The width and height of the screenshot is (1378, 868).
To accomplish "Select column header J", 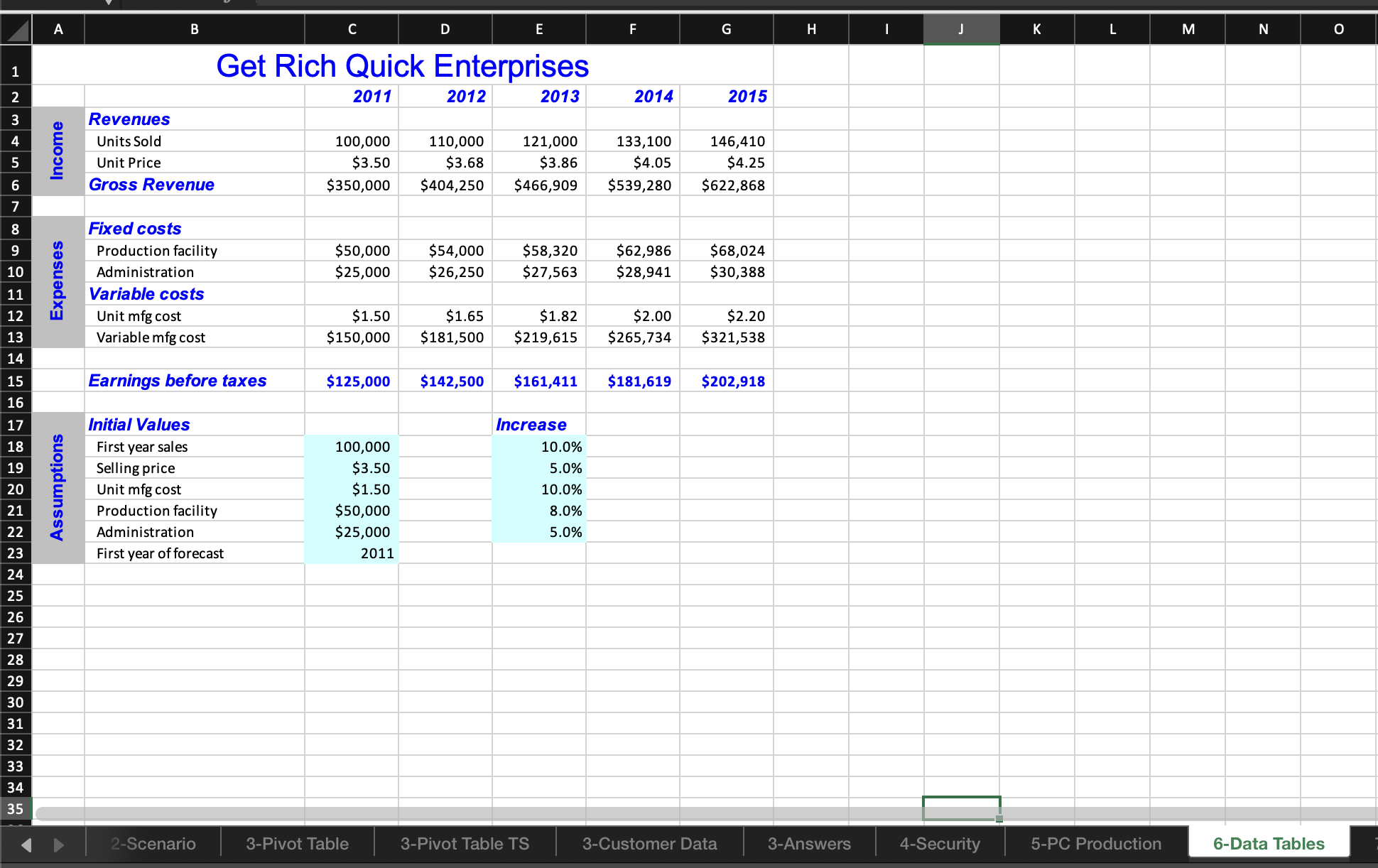I will tap(961, 29).
